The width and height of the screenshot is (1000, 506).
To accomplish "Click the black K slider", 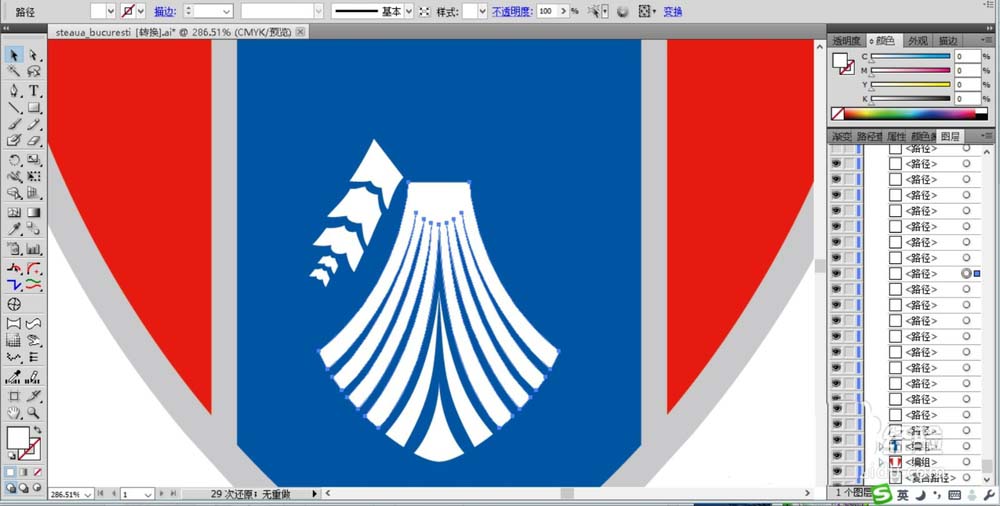I will 910,99.
